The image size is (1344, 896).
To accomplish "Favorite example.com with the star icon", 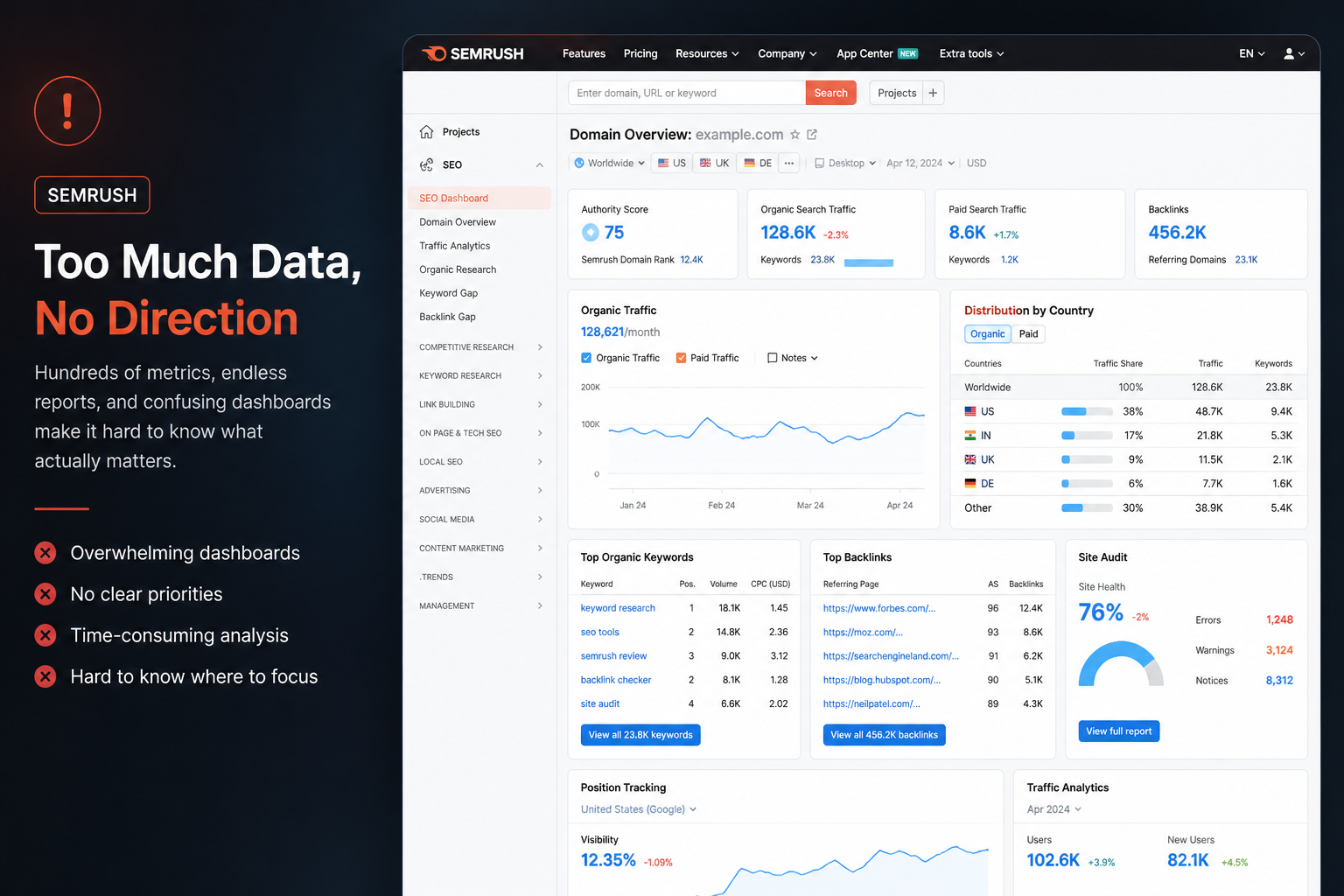I will [x=794, y=135].
